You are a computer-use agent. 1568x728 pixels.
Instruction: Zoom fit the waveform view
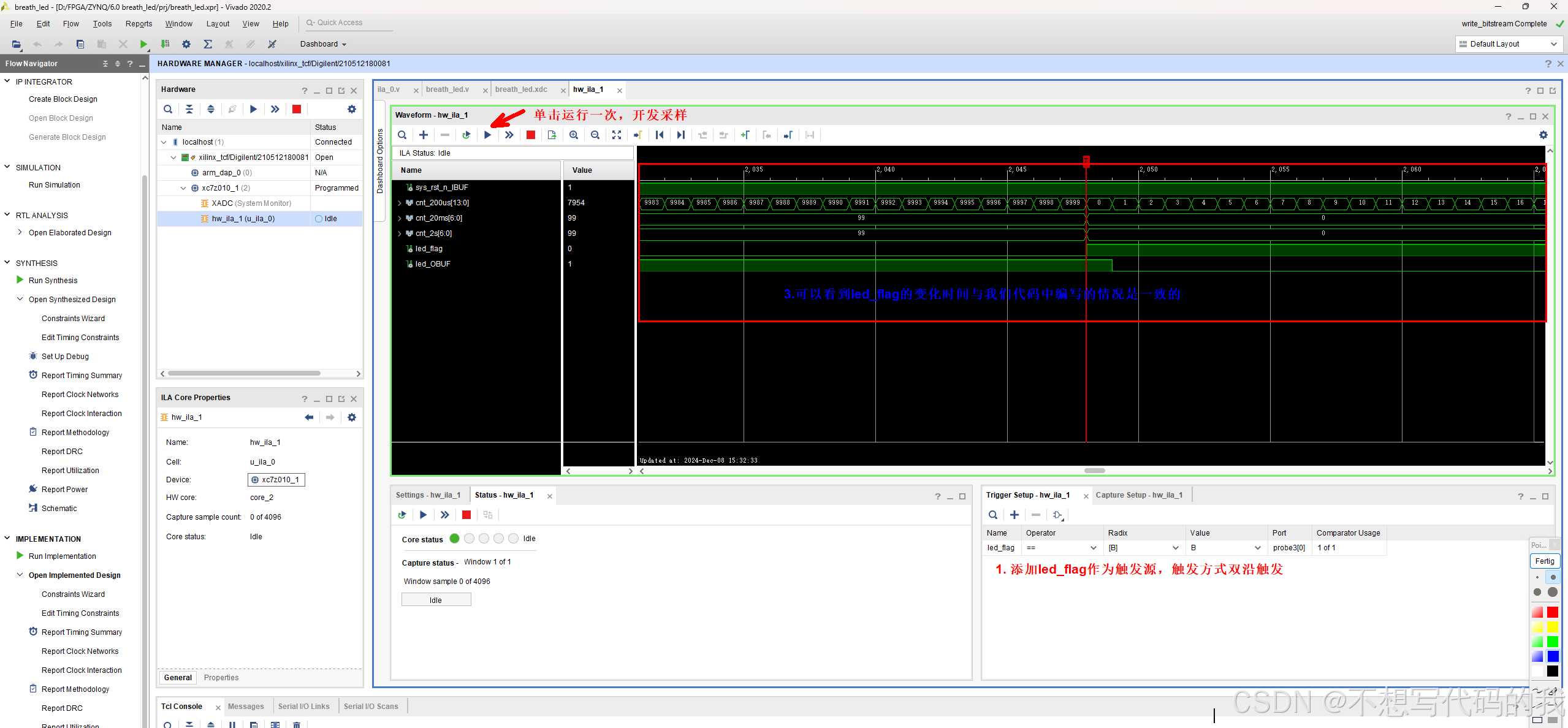(x=617, y=135)
